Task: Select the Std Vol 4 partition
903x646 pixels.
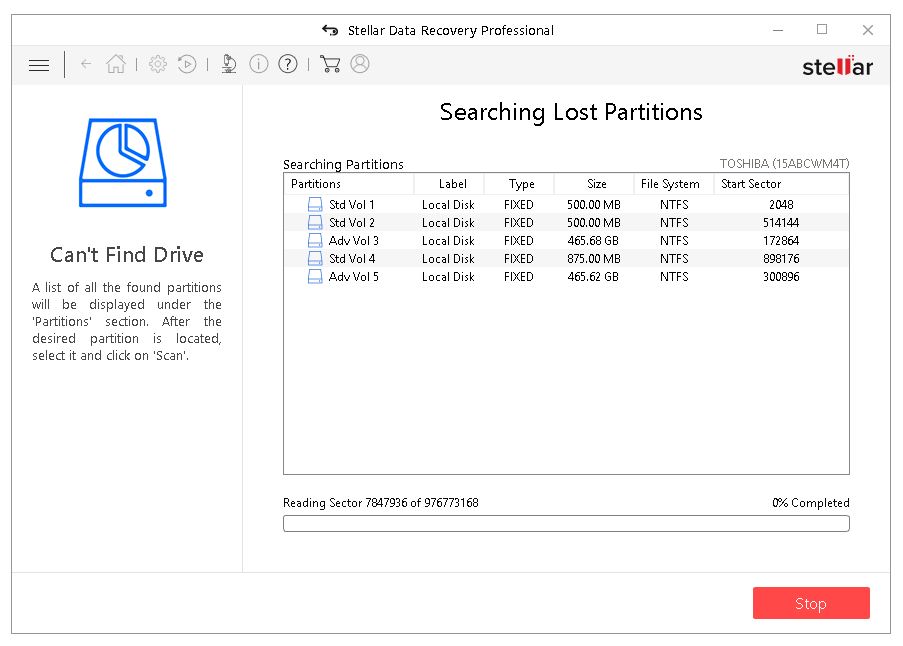Action: pos(566,259)
